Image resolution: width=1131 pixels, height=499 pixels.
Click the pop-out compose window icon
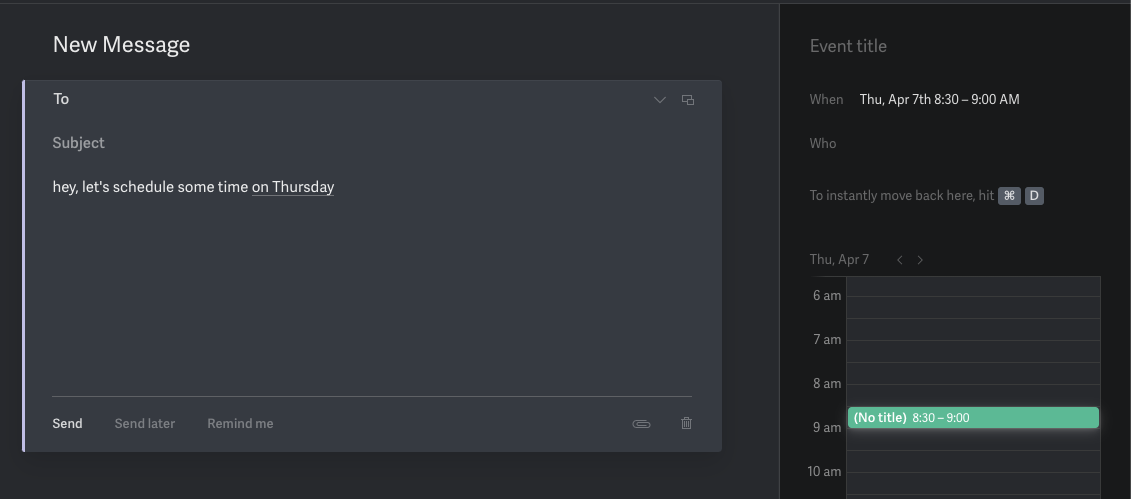pos(688,100)
